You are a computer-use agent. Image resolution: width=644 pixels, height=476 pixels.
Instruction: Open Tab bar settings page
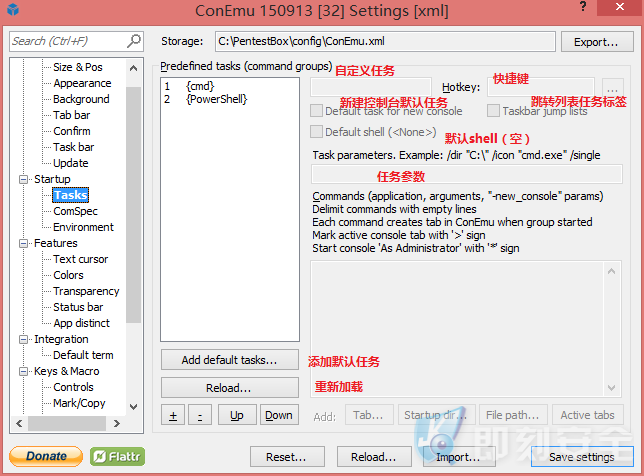click(71, 115)
